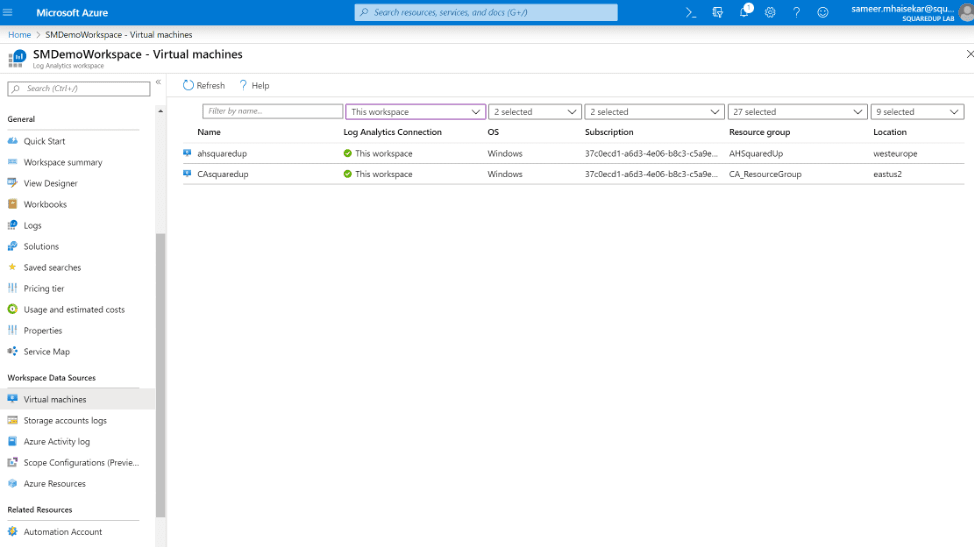Screen dimensions: 974x547
Task: Click the AHSquaredUp resource group cell
Action: point(756,153)
